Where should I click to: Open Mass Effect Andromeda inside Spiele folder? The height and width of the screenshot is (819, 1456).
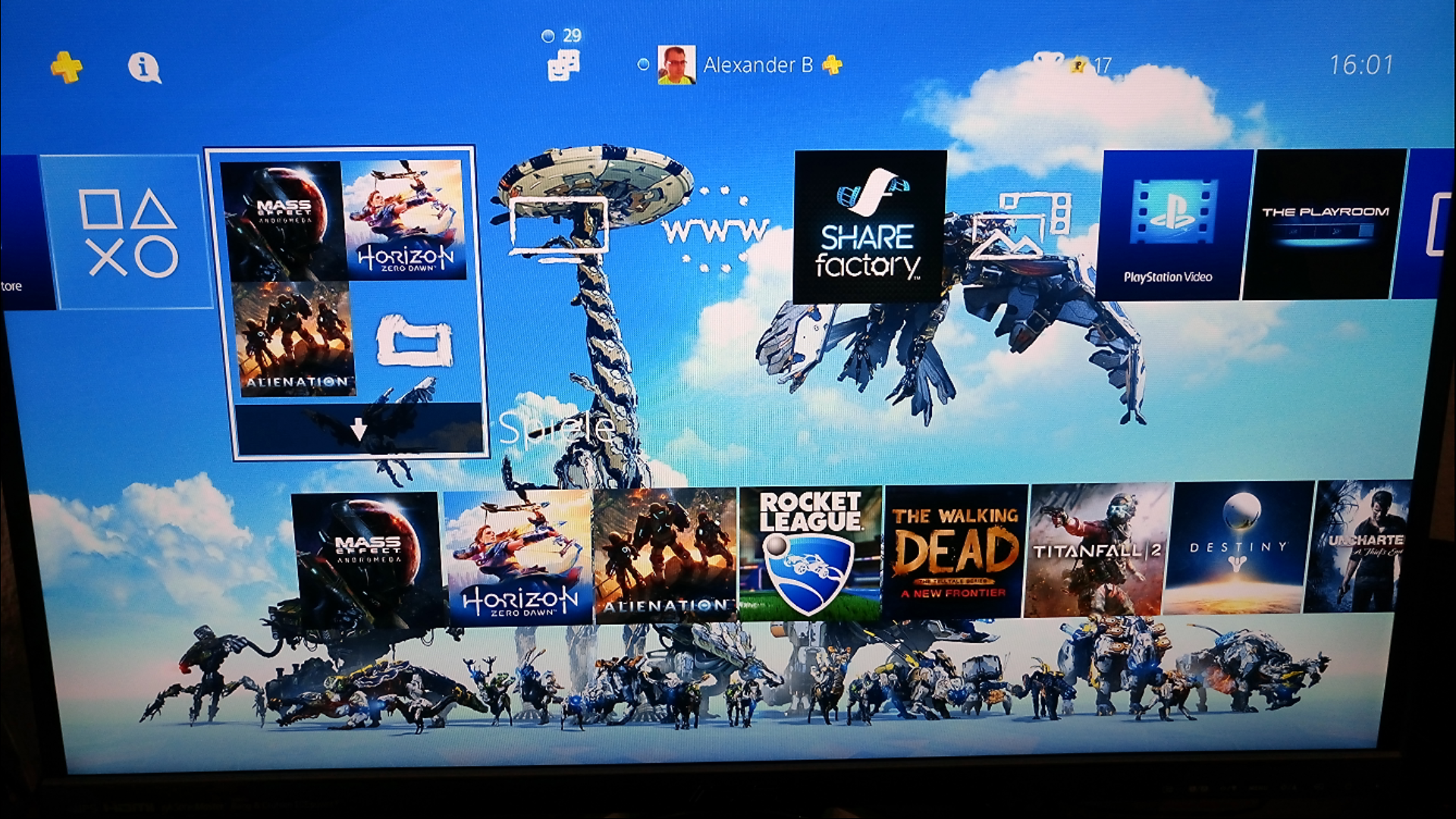(282, 221)
